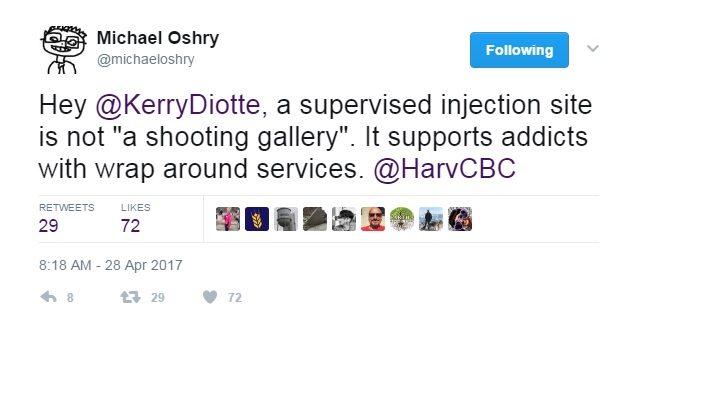
Task: Like the tweet with the heart icon
Action: click(210, 297)
